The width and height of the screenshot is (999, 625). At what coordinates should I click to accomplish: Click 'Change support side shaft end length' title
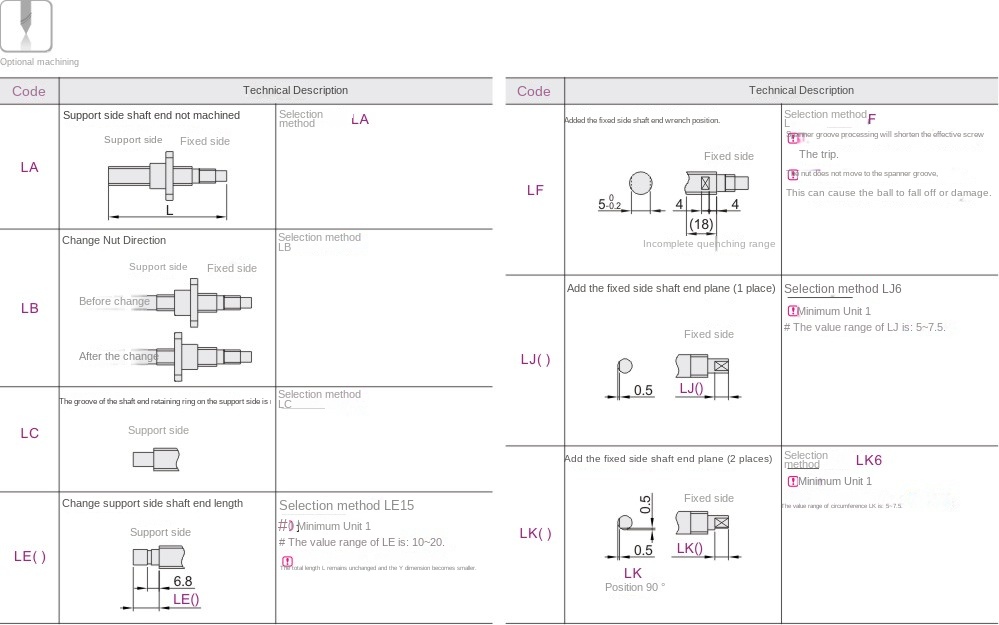tap(152, 503)
